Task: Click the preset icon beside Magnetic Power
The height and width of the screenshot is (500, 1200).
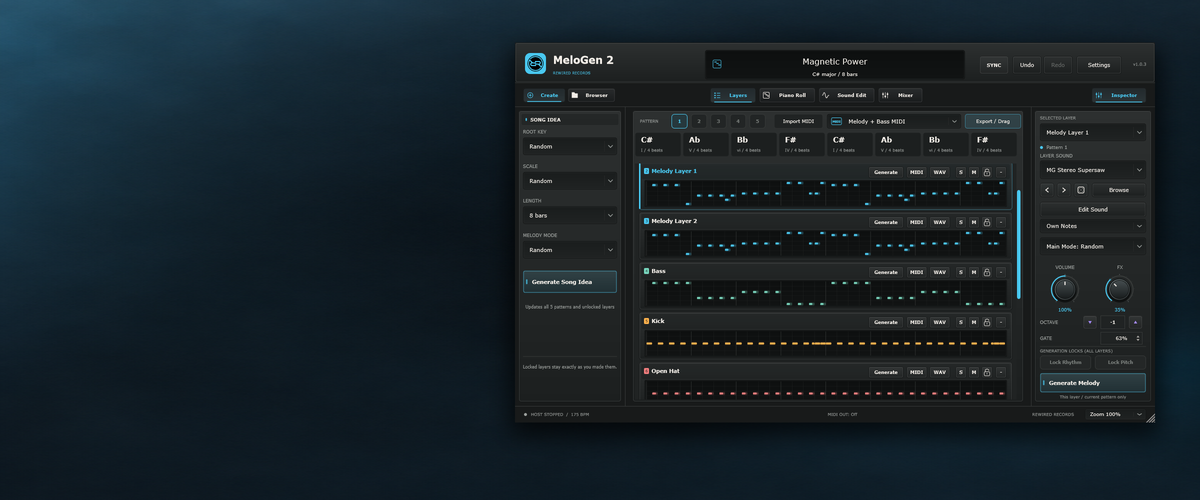Action: point(717,64)
